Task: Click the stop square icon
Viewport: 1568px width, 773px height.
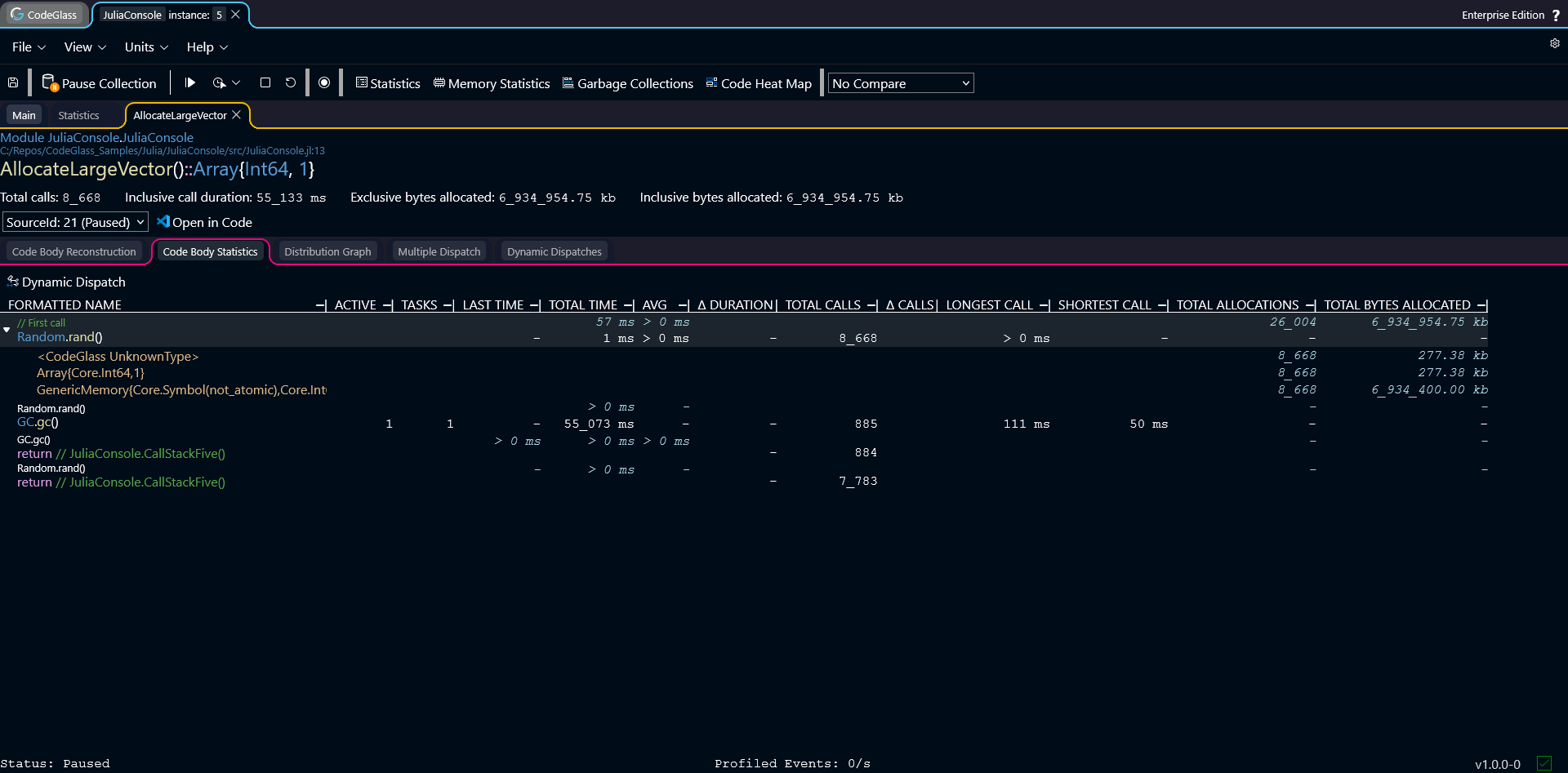Action: tap(265, 82)
